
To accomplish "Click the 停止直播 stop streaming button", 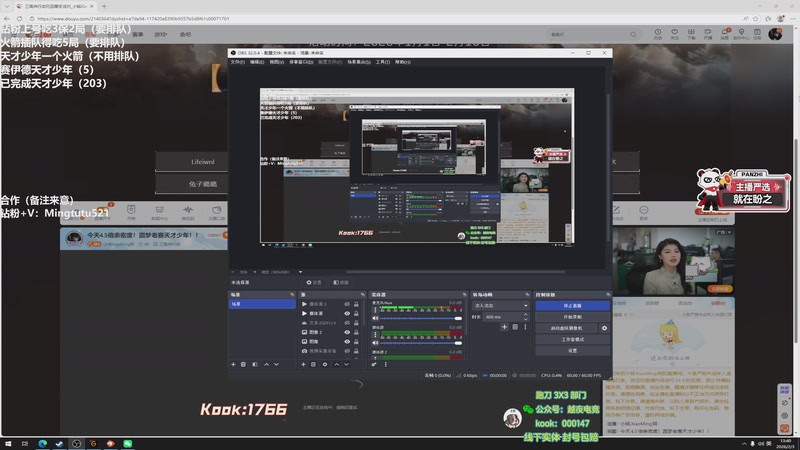I will point(572,306).
